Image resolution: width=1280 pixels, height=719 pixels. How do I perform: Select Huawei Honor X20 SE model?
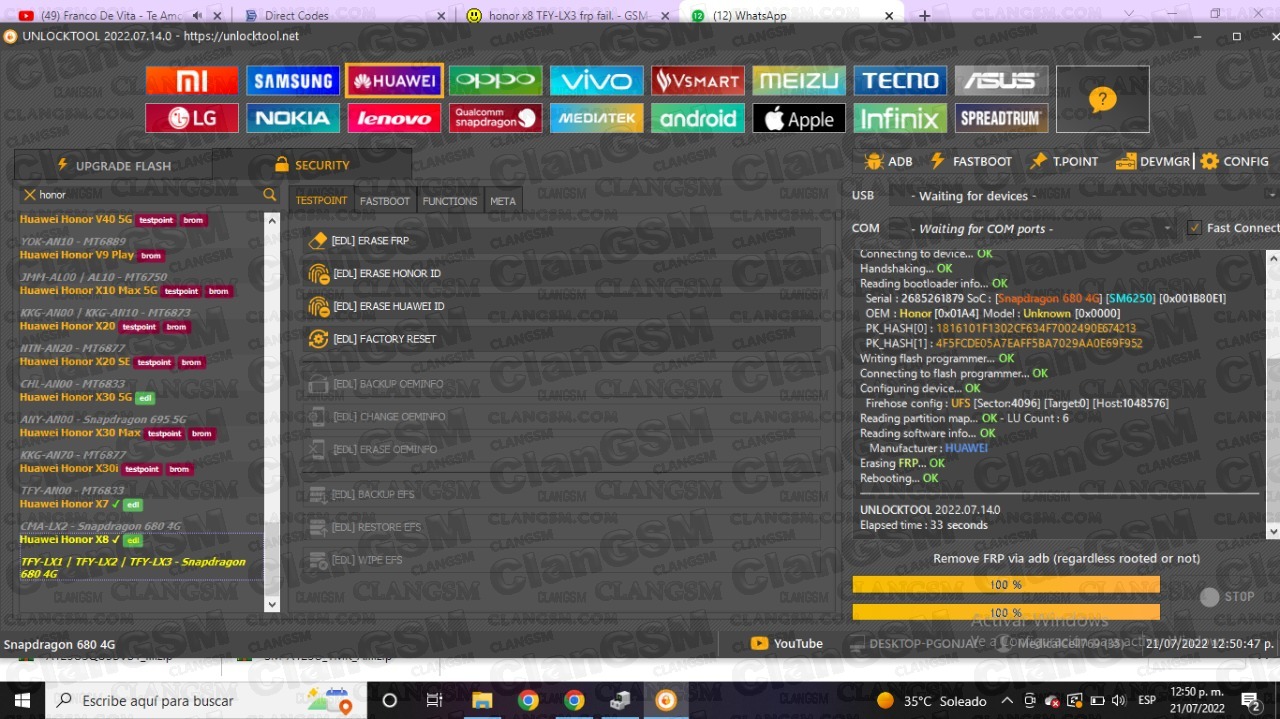tap(75, 362)
